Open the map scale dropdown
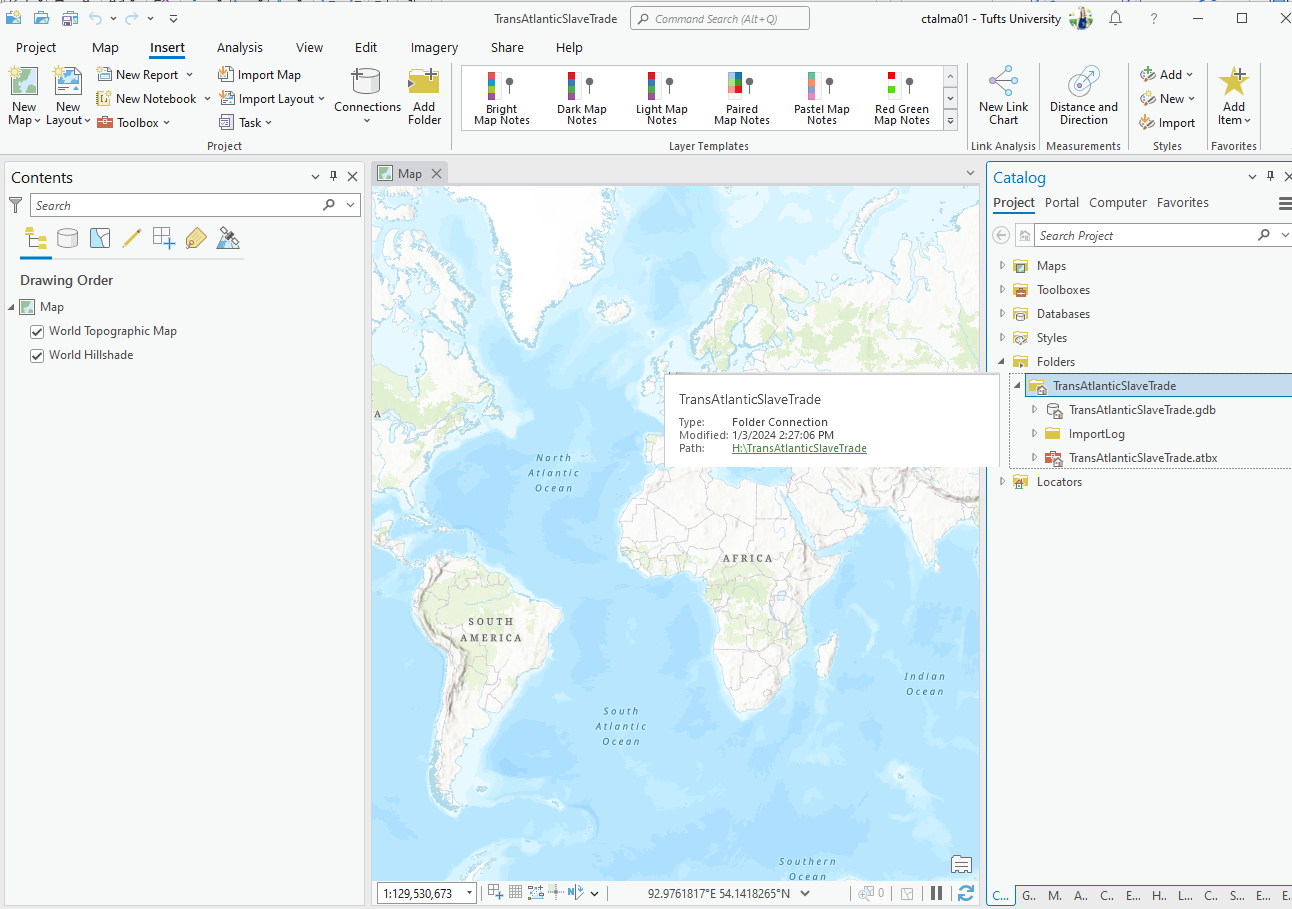The image size is (1292, 909). [469, 893]
